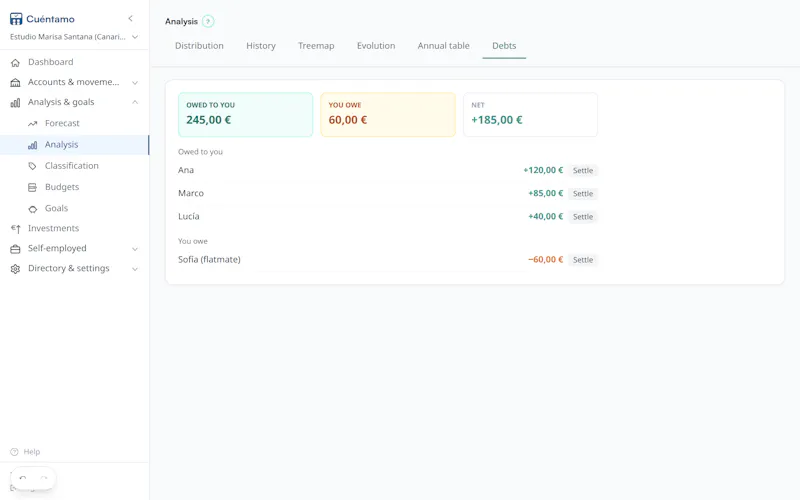Image resolution: width=800 pixels, height=500 pixels.
Task: Settle the debt to Sofia (flatmate)
Action: coord(583,260)
